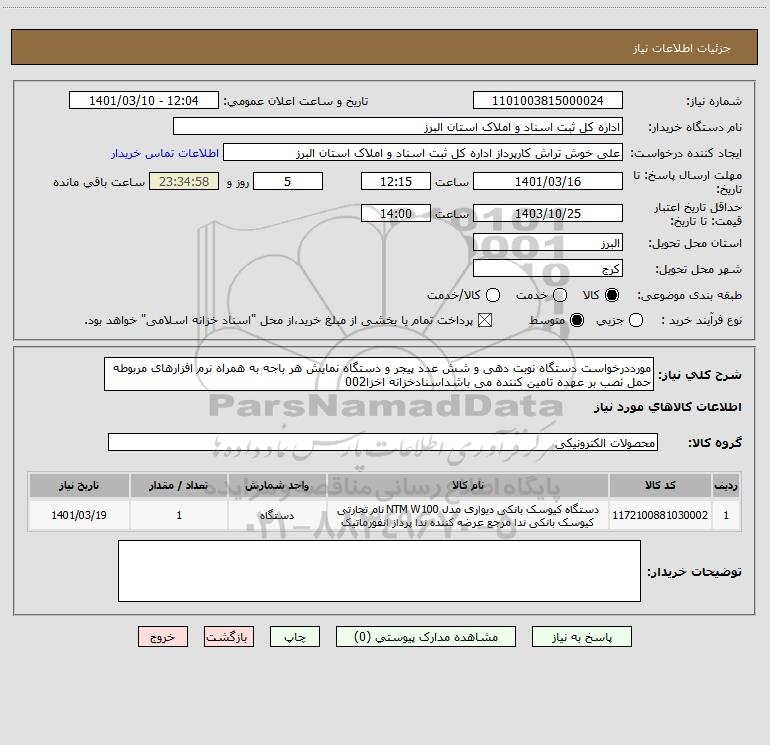This screenshot has height=745, width=770.
Task: Click the validity time field 14:00
Action: point(396,213)
